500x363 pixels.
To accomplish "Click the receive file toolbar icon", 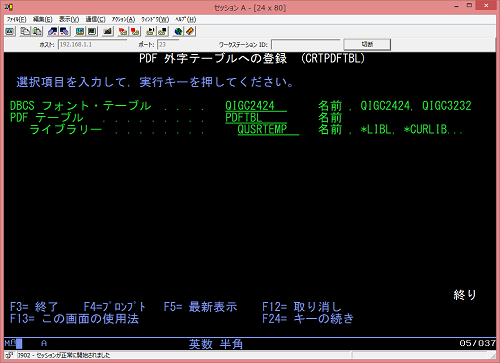I will click(x=64, y=32).
